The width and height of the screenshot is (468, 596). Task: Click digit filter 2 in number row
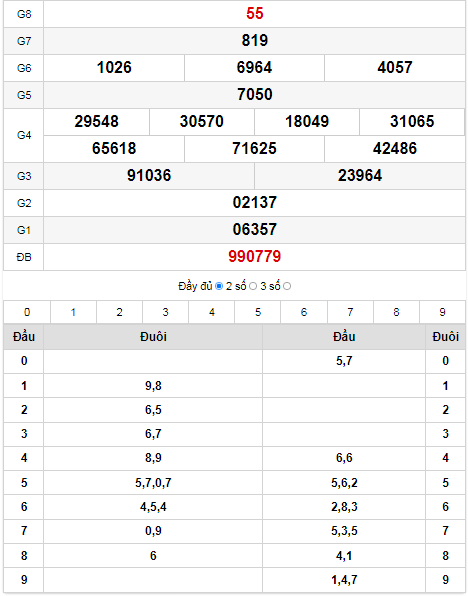point(119,312)
